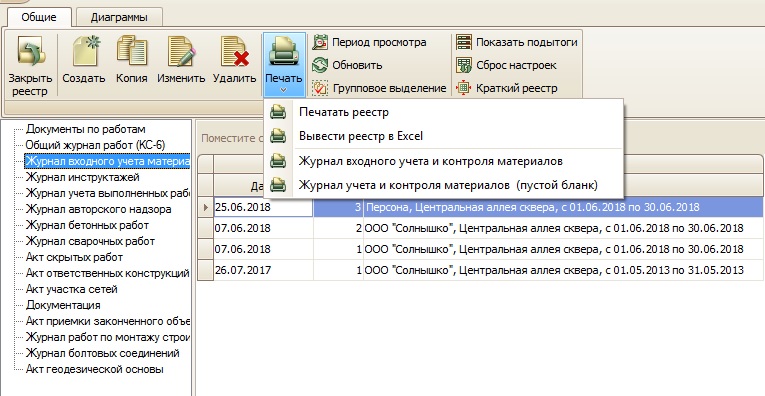Select Документы по работам in tree
This screenshot has width=765, height=396.
click(85, 129)
